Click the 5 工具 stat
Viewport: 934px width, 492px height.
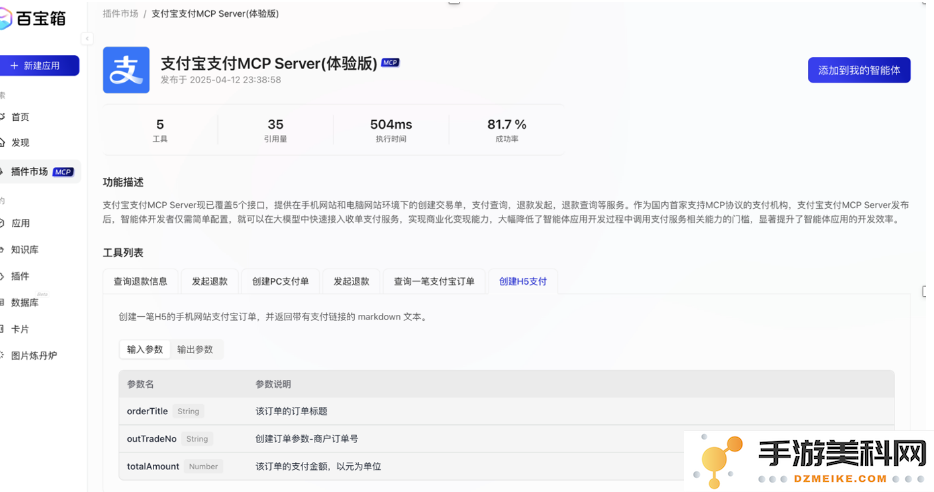point(160,130)
